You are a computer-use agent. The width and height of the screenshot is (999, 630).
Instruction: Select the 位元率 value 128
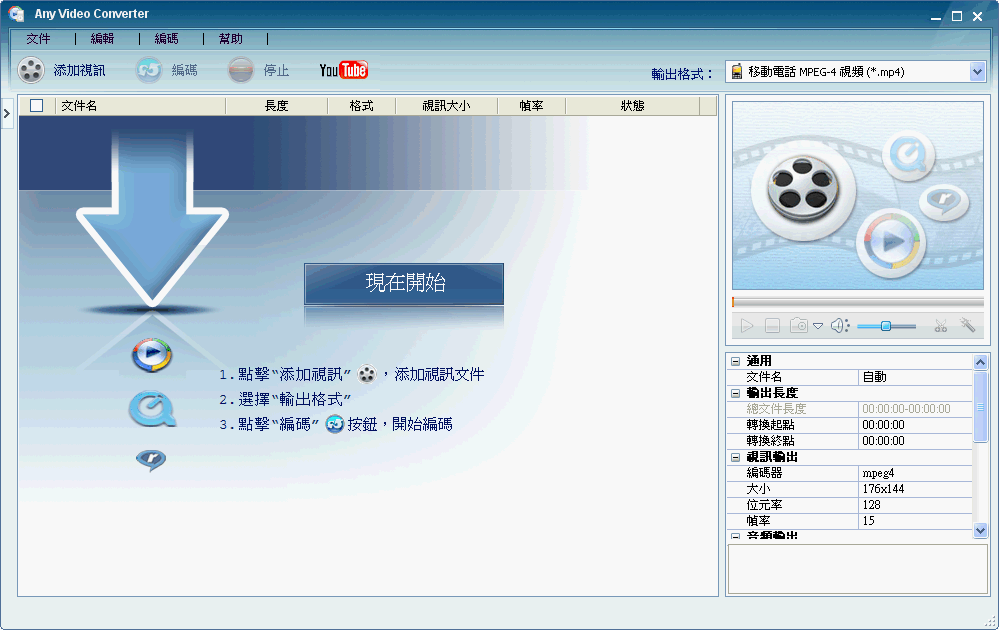point(915,505)
